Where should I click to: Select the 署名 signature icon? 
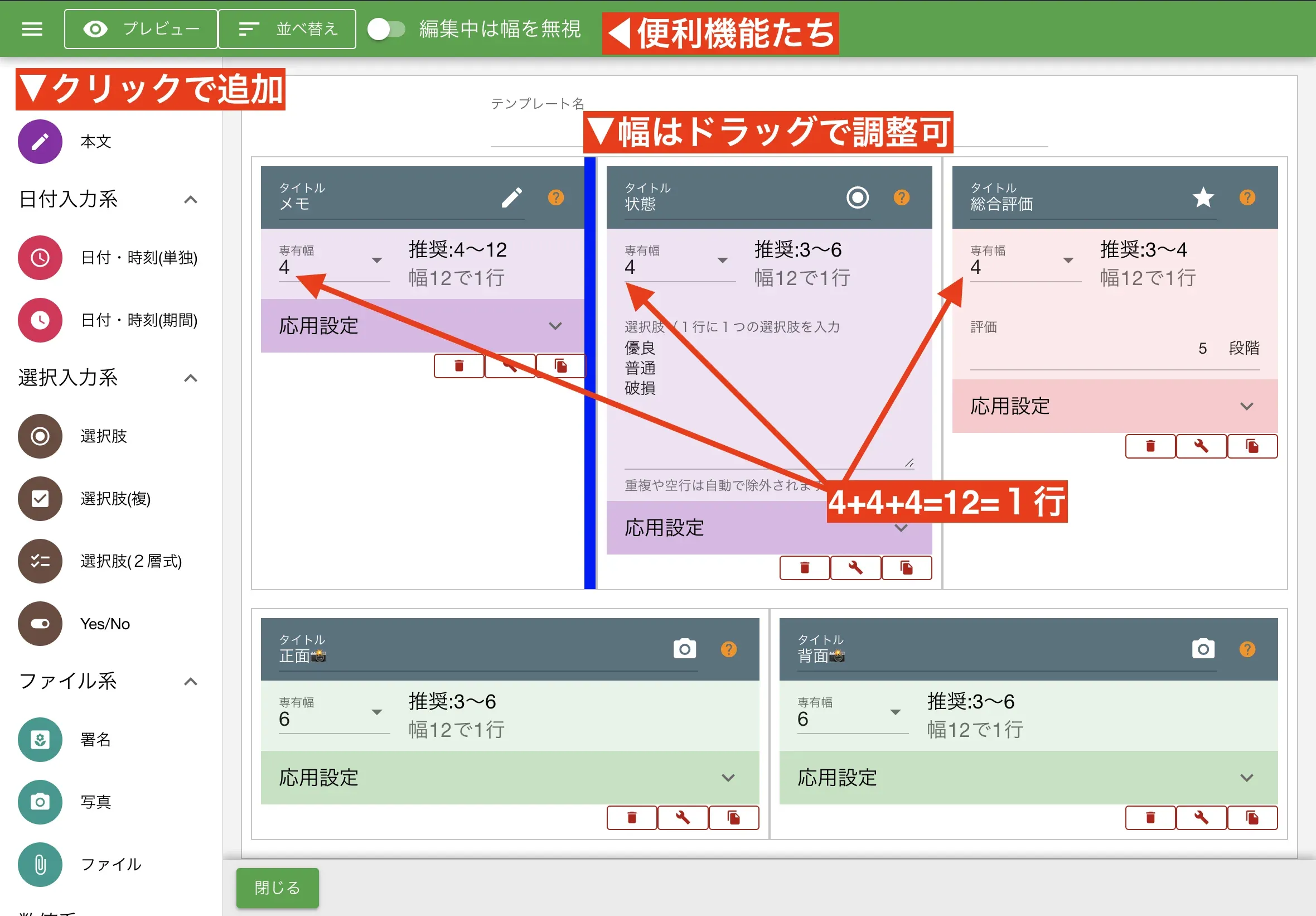point(40,740)
